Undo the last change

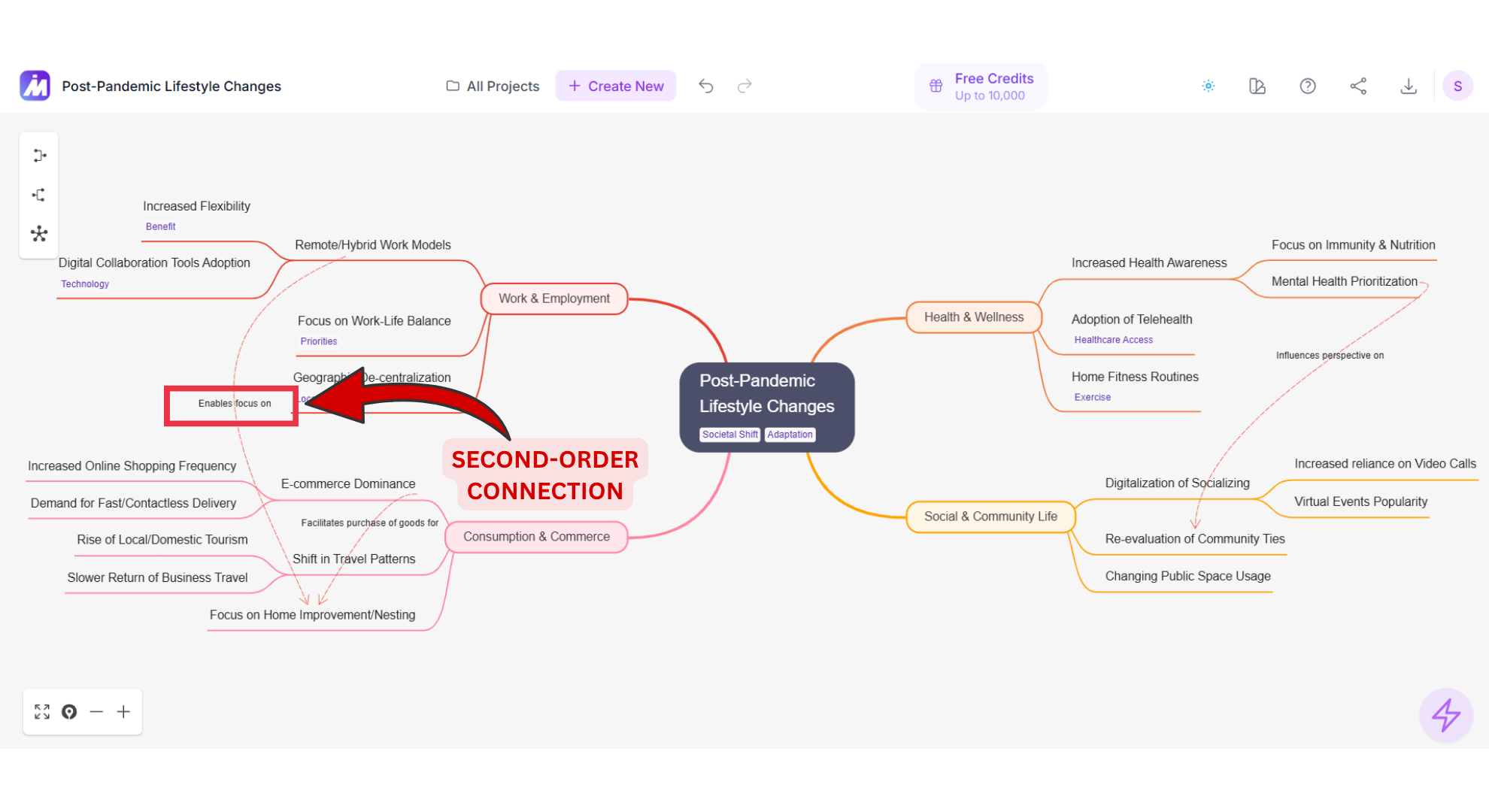pyautogui.click(x=706, y=86)
